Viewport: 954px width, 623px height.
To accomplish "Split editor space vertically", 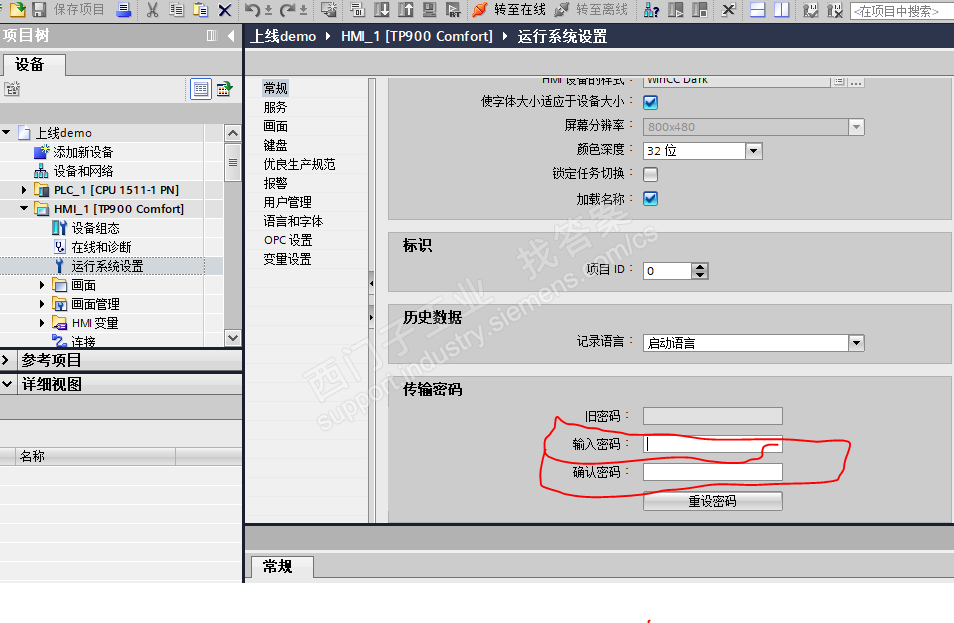I will (782, 10).
